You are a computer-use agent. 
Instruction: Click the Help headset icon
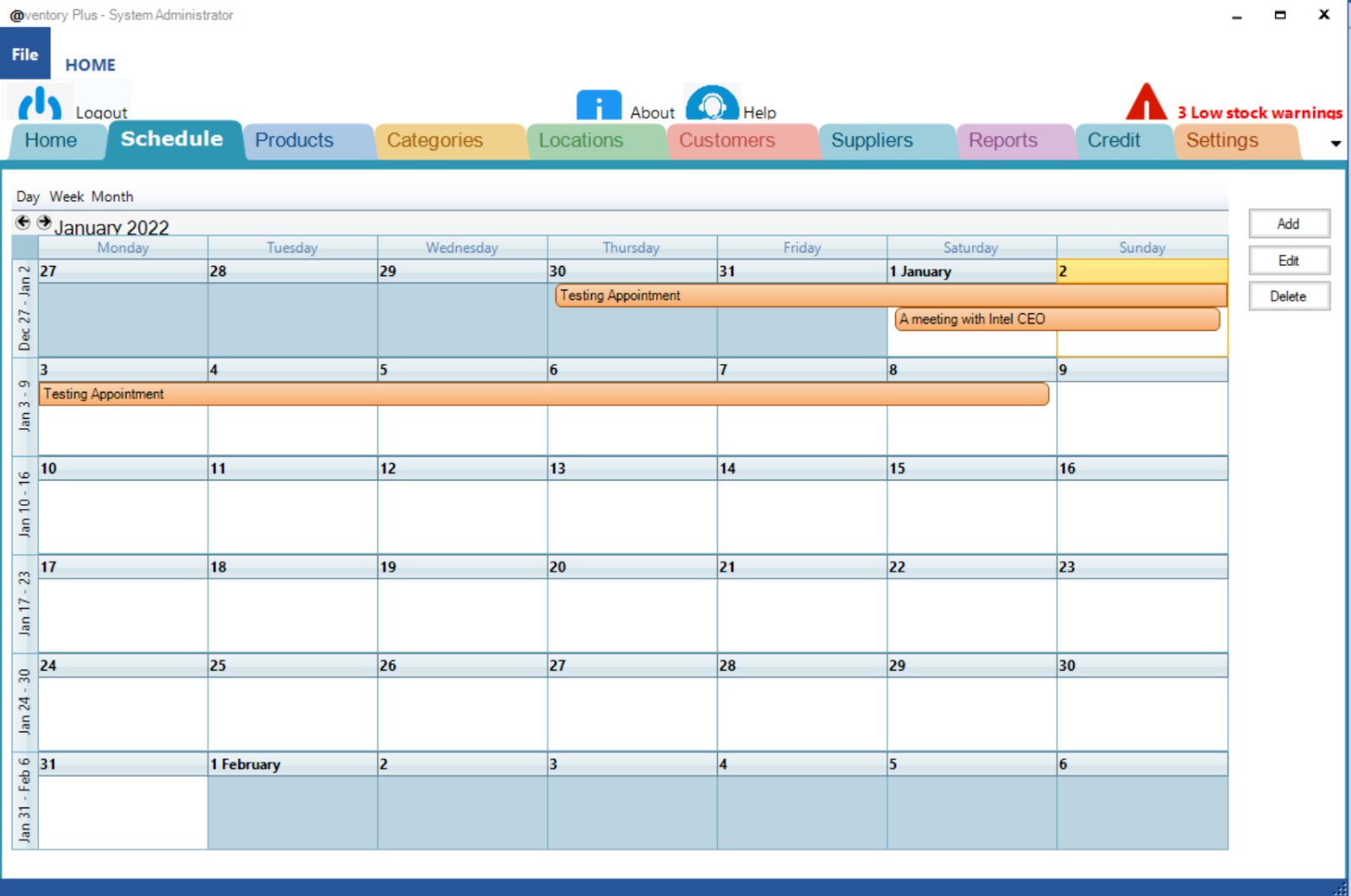point(712,102)
